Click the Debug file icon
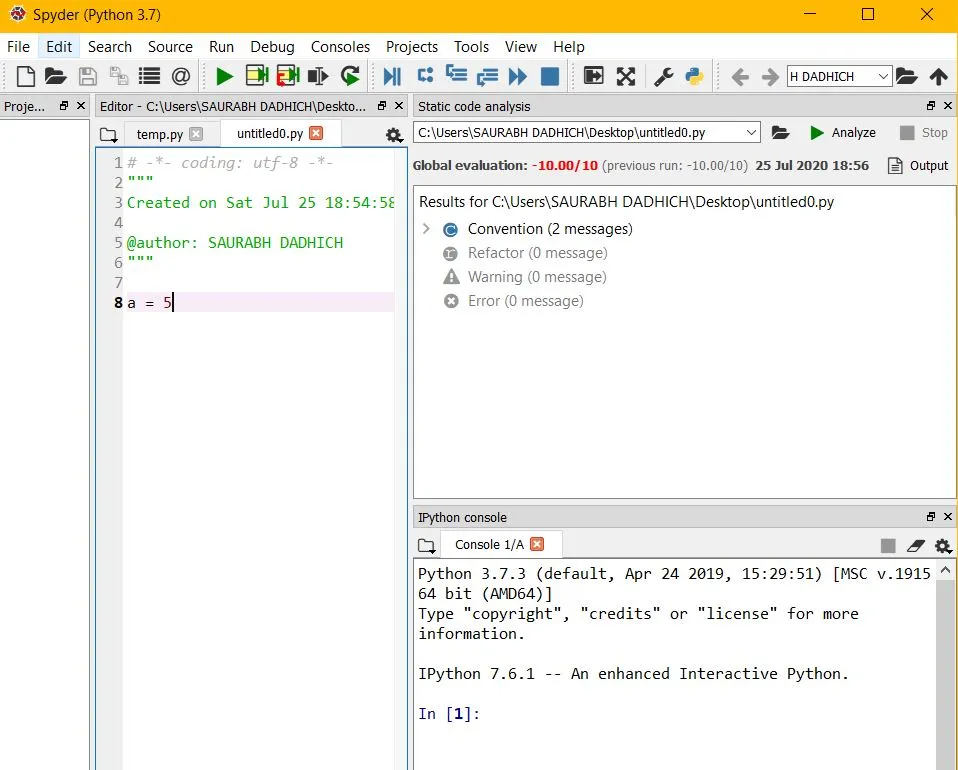Screen dimensions: 958x770 tap(392, 76)
